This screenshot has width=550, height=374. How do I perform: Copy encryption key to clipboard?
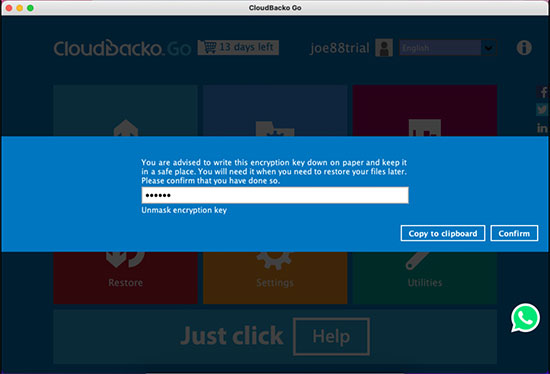(x=443, y=233)
